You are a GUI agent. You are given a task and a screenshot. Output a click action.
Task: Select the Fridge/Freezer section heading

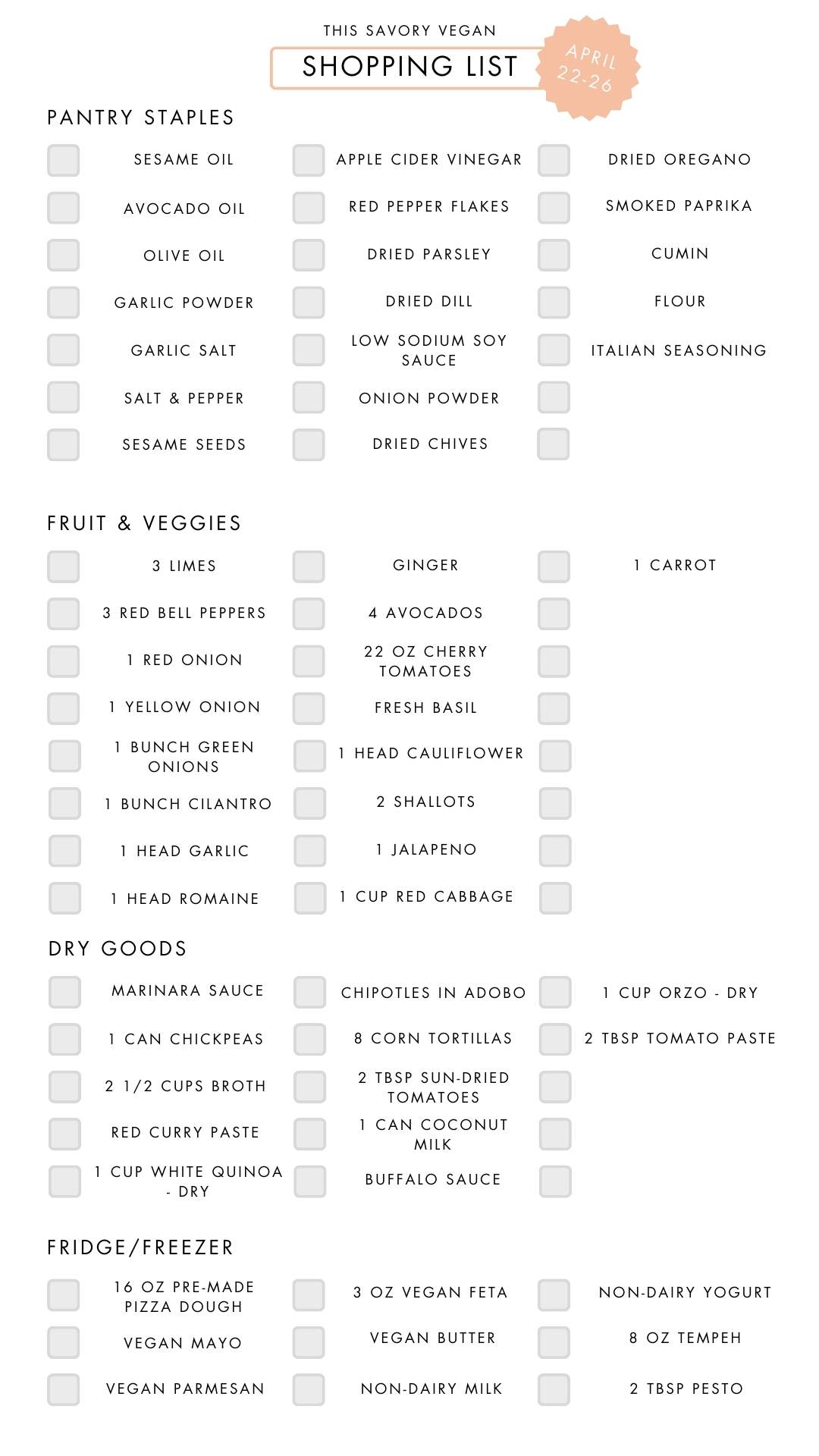(x=140, y=1247)
